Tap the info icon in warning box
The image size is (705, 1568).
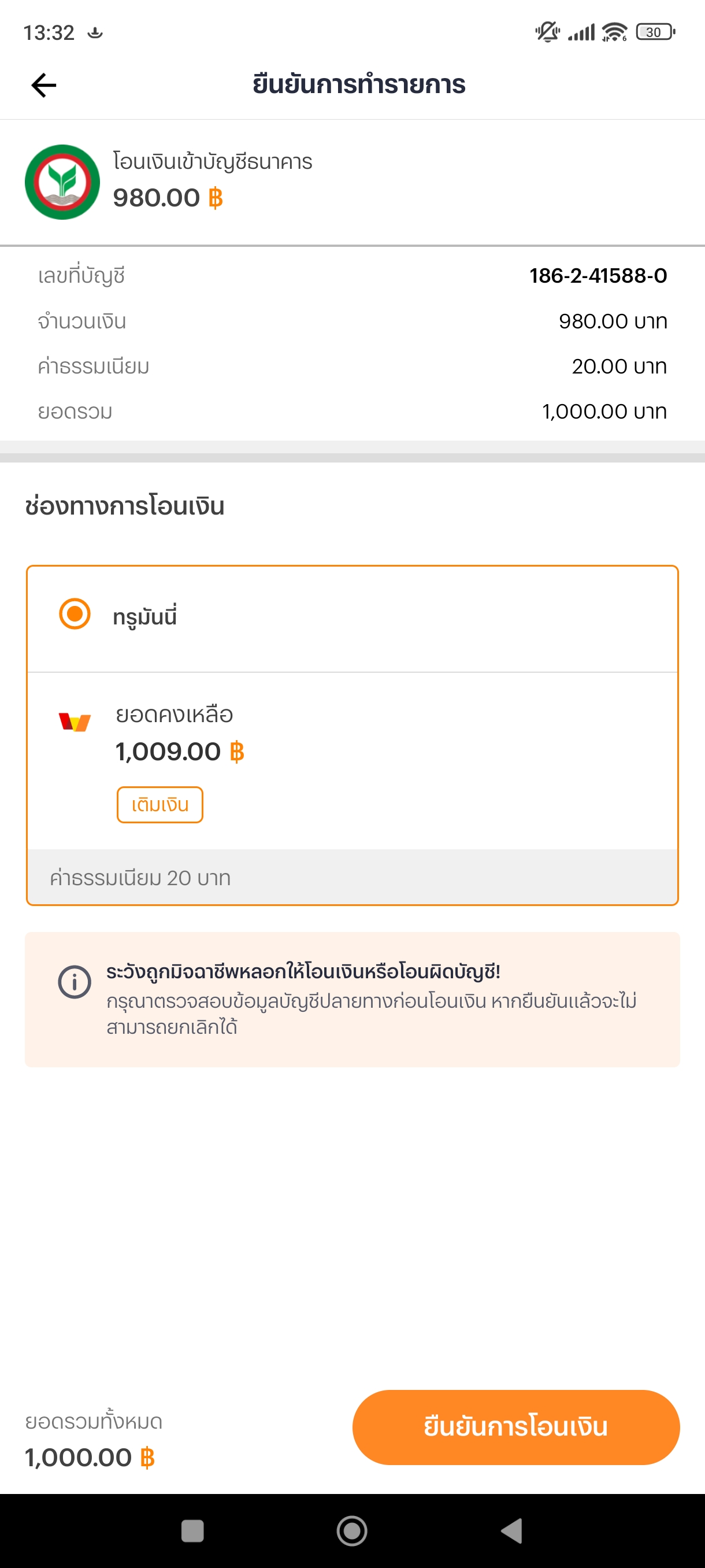click(x=74, y=982)
